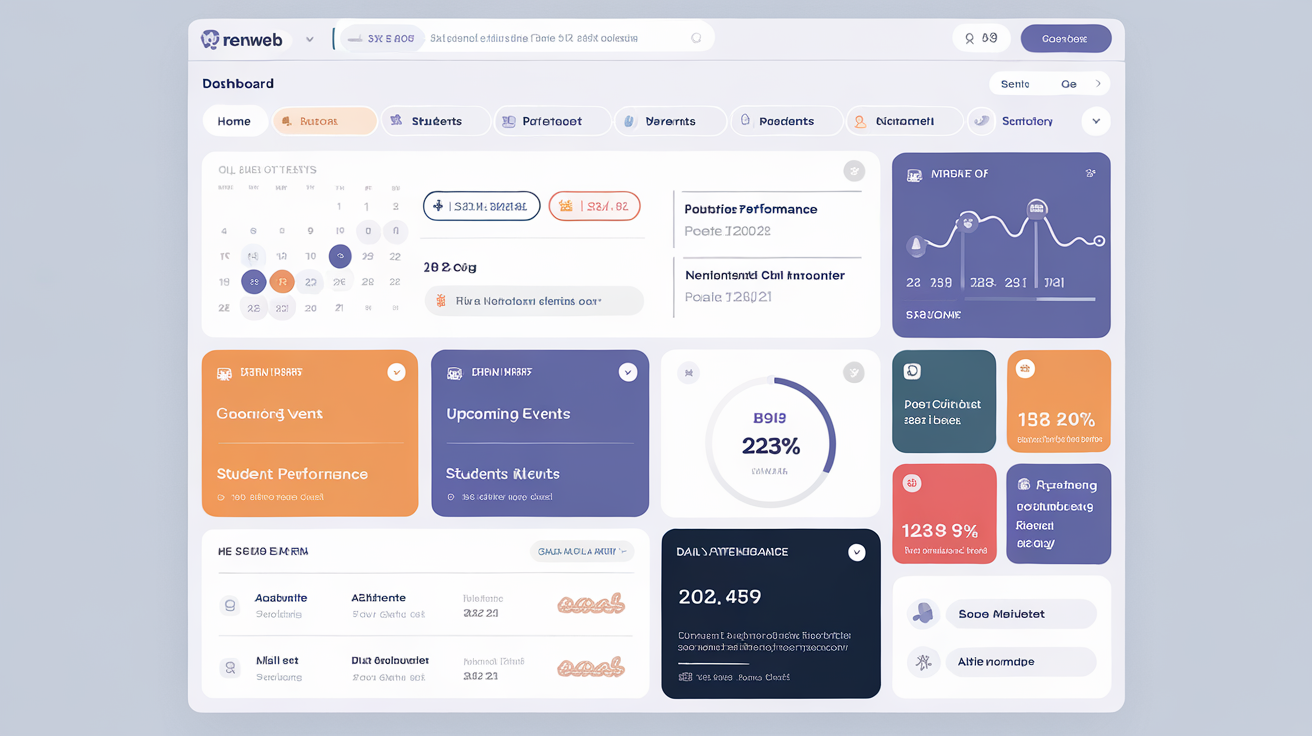Click the purple button in the top right
Viewport: 1312px width, 736px height.
[1066, 39]
